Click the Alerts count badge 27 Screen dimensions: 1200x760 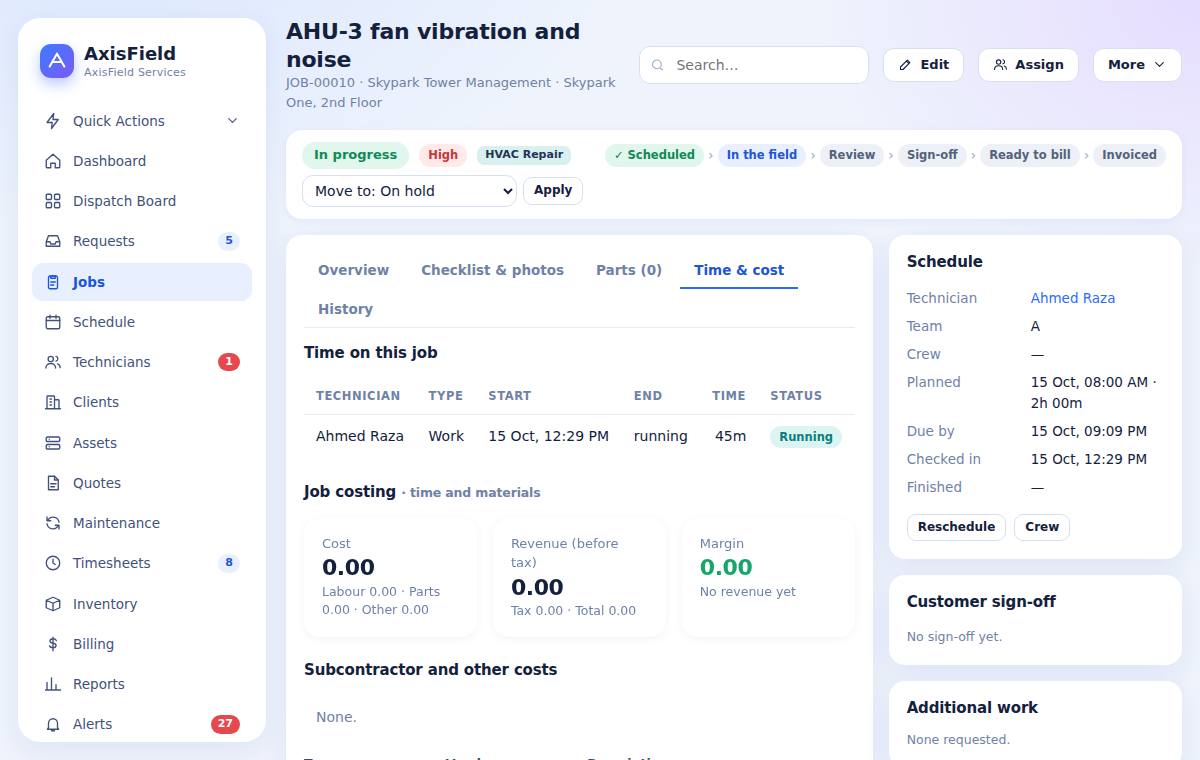pyautogui.click(x=225, y=724)
